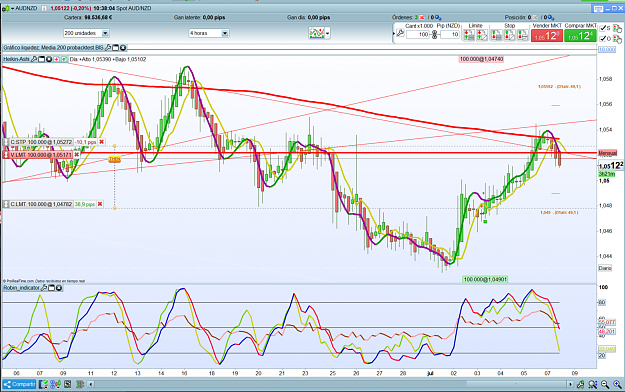
Task: Remove the Heikin-Ashi indicator
Action: coord(49,59)
